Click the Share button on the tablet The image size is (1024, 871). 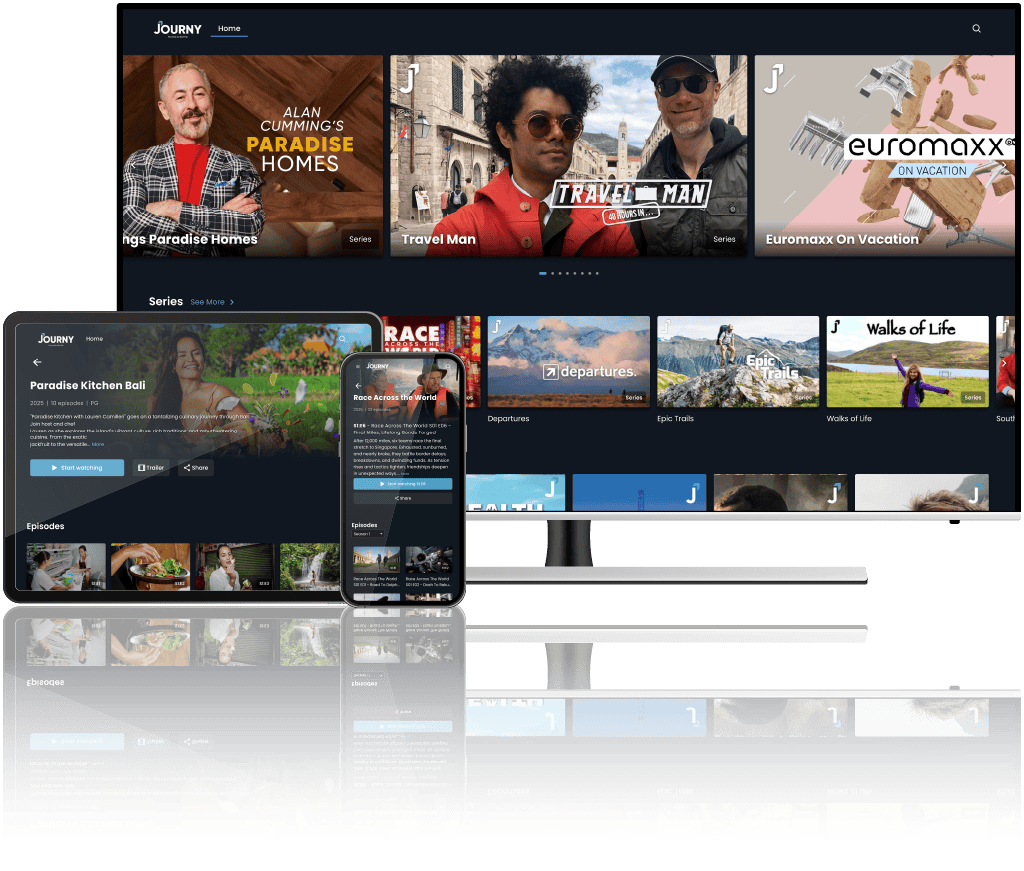pos(195,467)
